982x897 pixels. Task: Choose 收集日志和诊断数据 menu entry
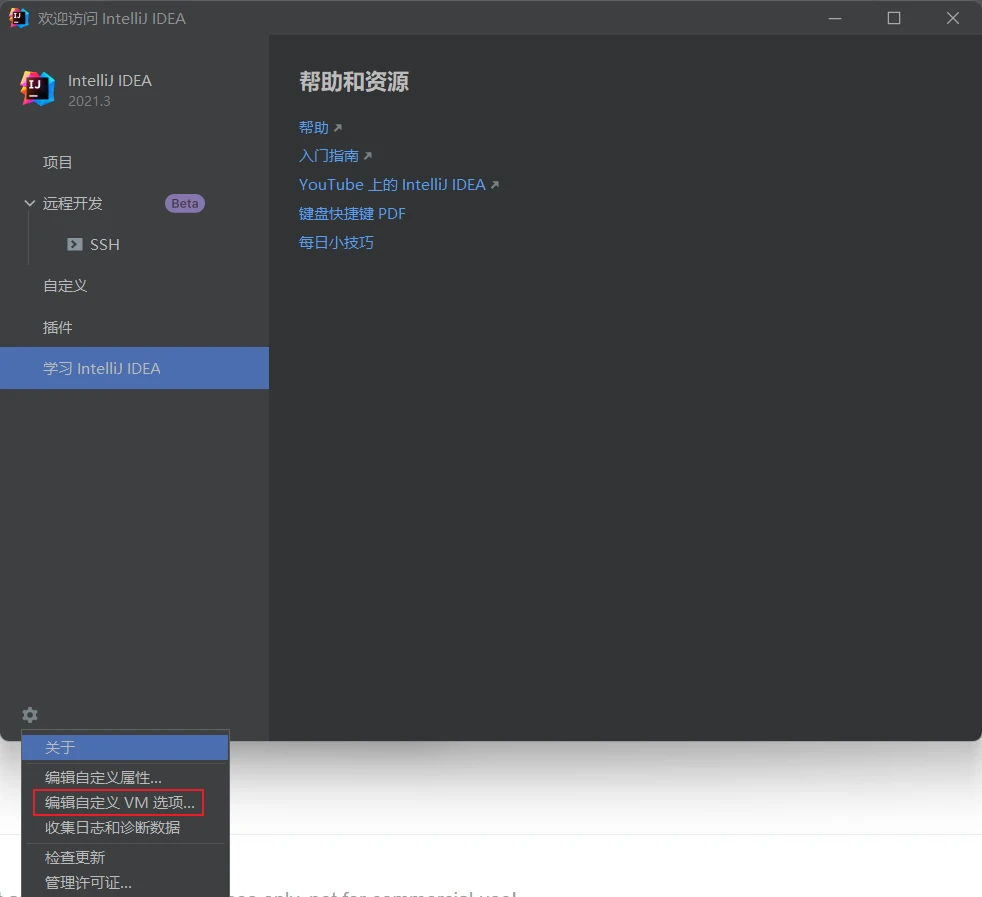point(125,827)
